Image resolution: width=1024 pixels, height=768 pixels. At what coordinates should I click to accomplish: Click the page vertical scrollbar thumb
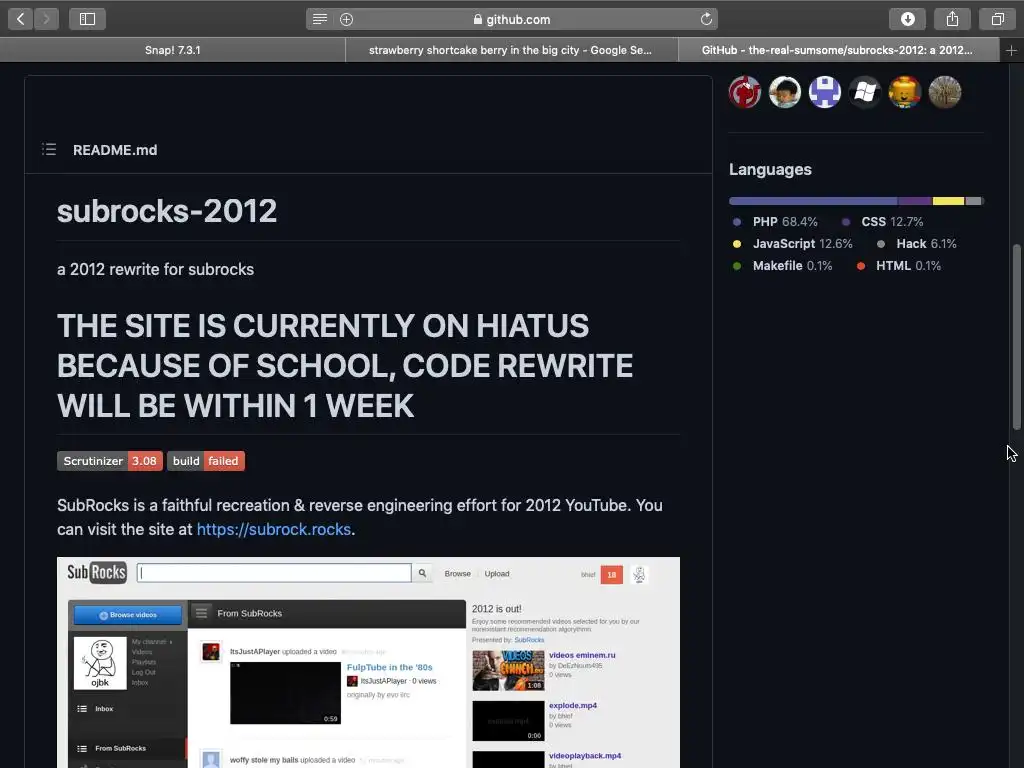pos(1016,337)
